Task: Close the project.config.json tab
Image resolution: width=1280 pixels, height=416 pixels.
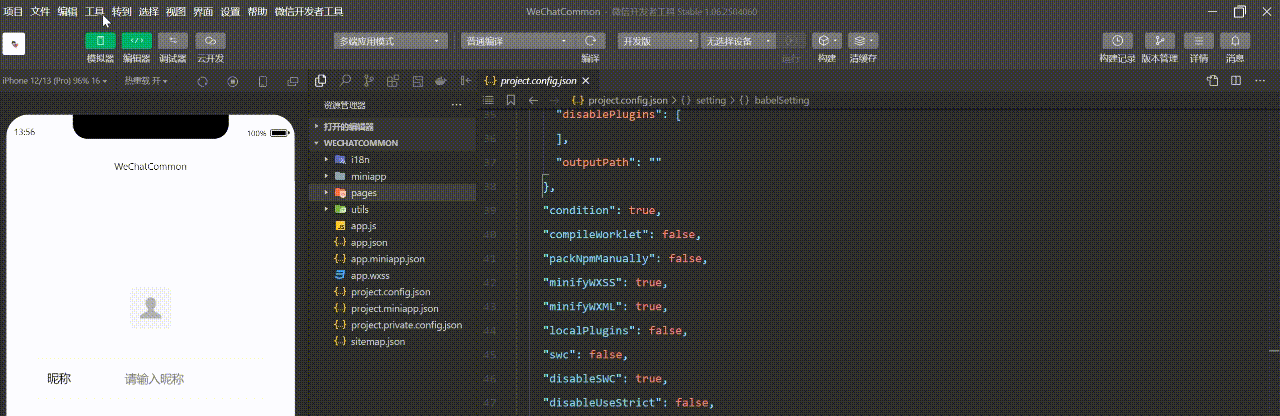Action: point(587,81)
